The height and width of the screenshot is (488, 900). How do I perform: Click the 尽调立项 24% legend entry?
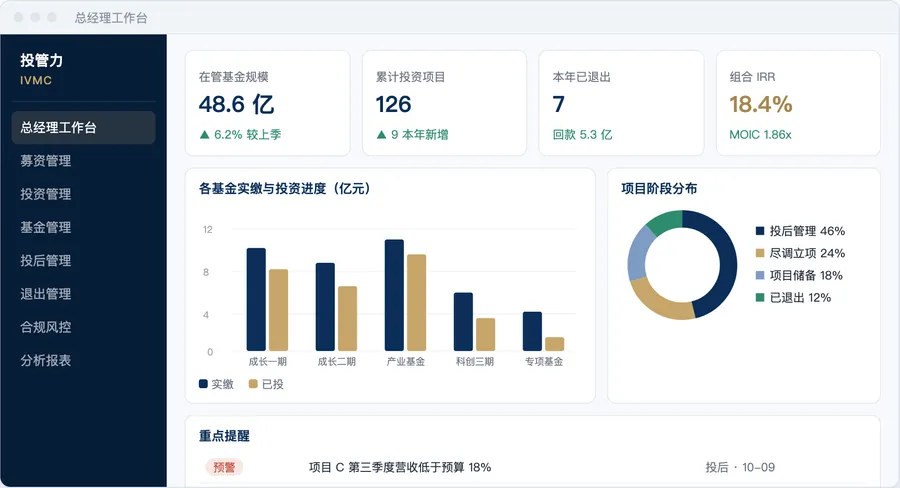tap(800, 253)
